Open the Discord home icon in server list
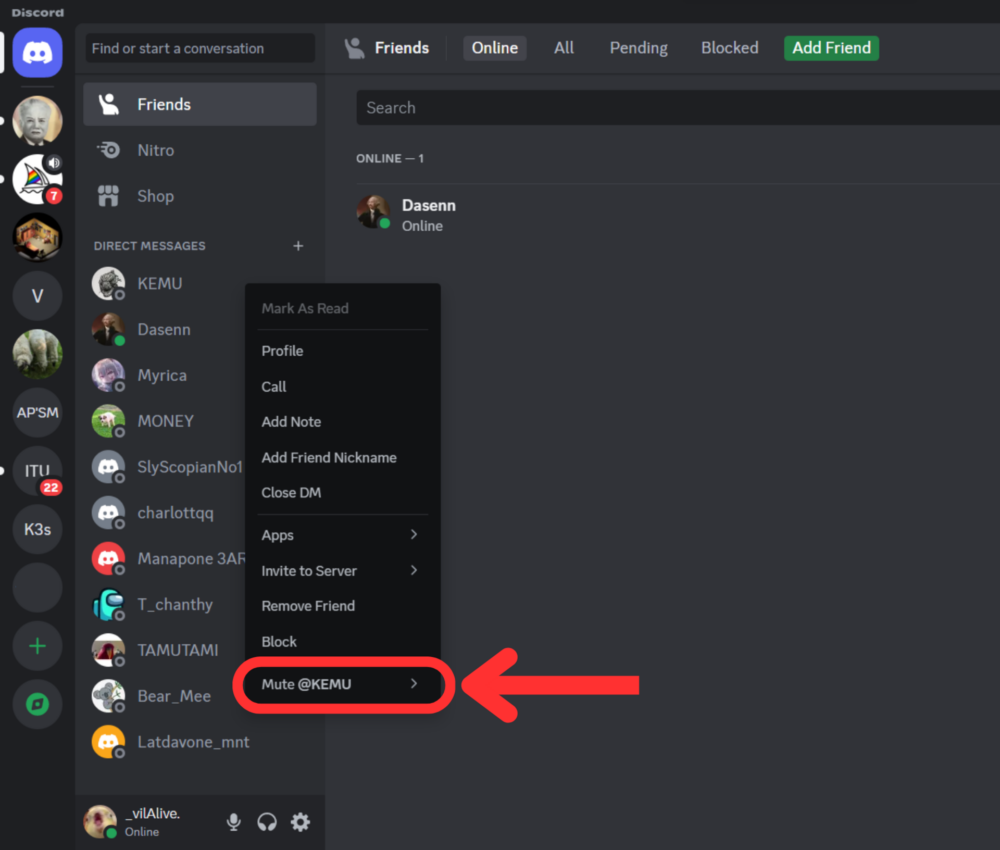This screenshot has height=850, width=1000. pos(37,52)
